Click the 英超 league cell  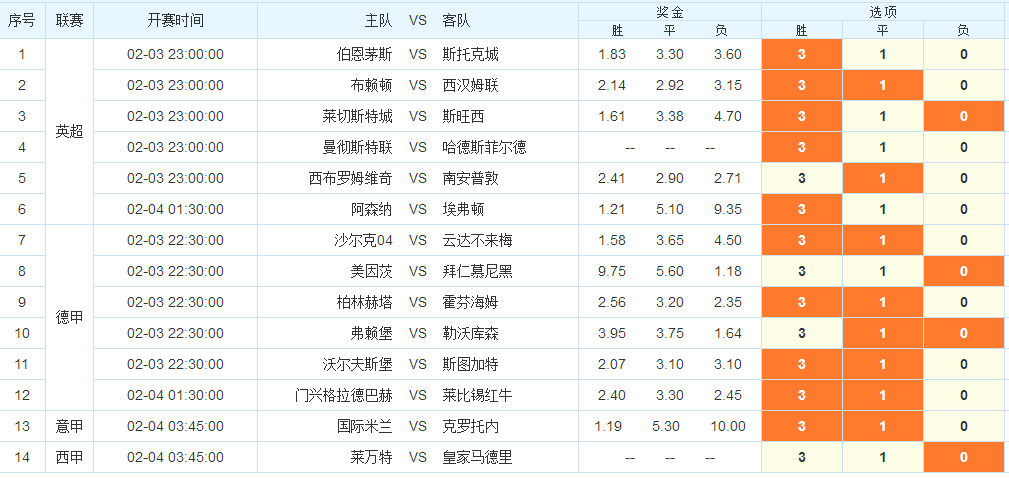point(69,132)
